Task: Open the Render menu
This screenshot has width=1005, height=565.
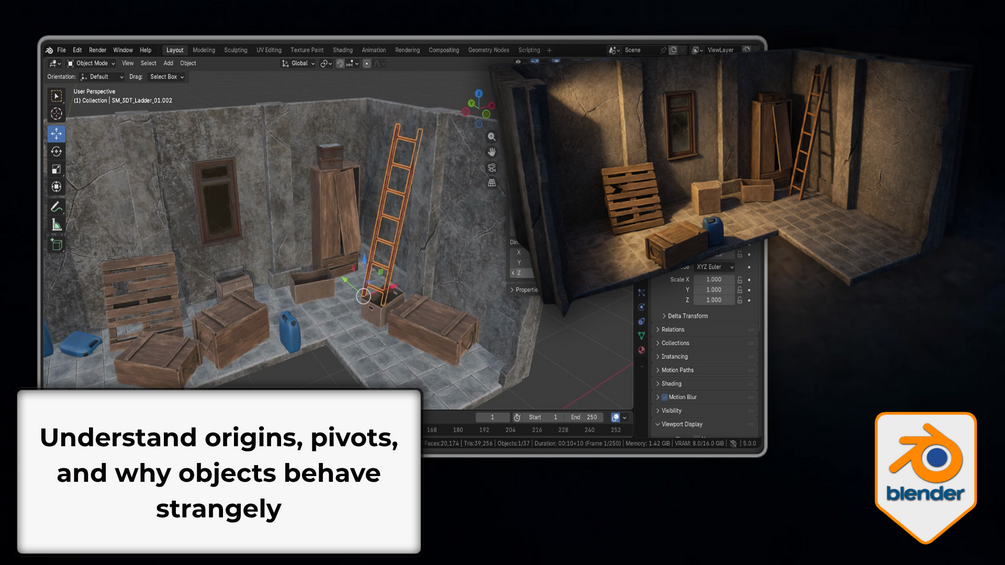Action: 97,50
